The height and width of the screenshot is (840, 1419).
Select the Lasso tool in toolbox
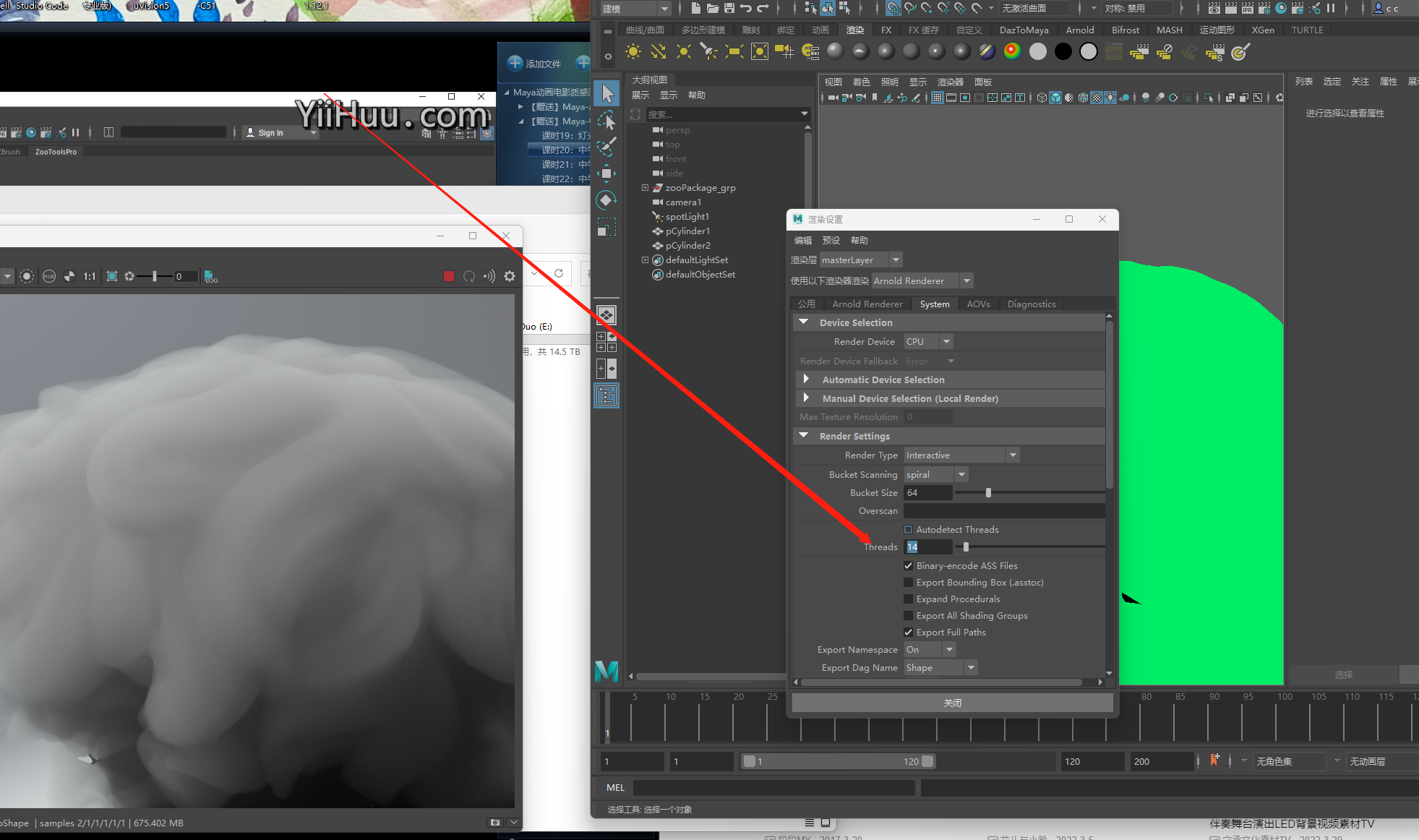(x=606, y=120)
